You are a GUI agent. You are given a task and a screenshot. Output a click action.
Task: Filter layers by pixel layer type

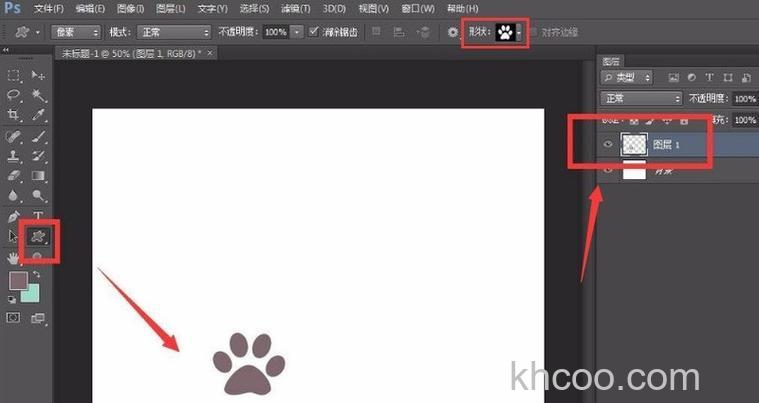[x=673, y=77]
